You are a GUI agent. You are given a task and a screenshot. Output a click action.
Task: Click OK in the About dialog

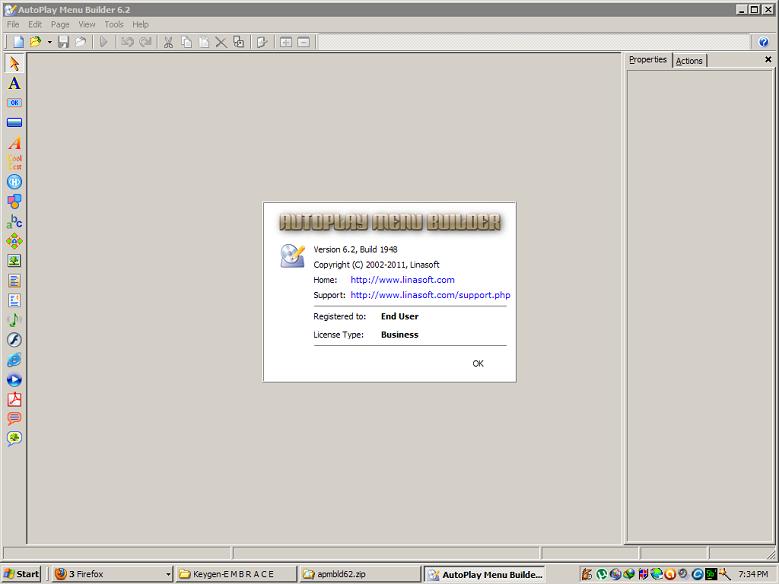(478, 363)
